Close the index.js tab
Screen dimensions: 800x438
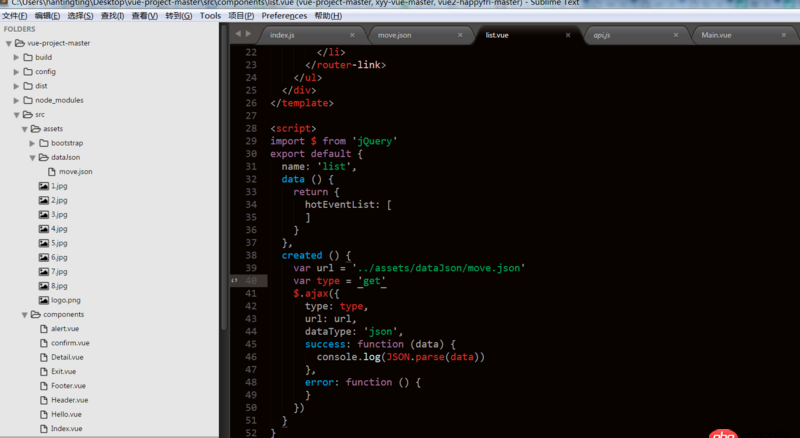click(x=352, y=35)
